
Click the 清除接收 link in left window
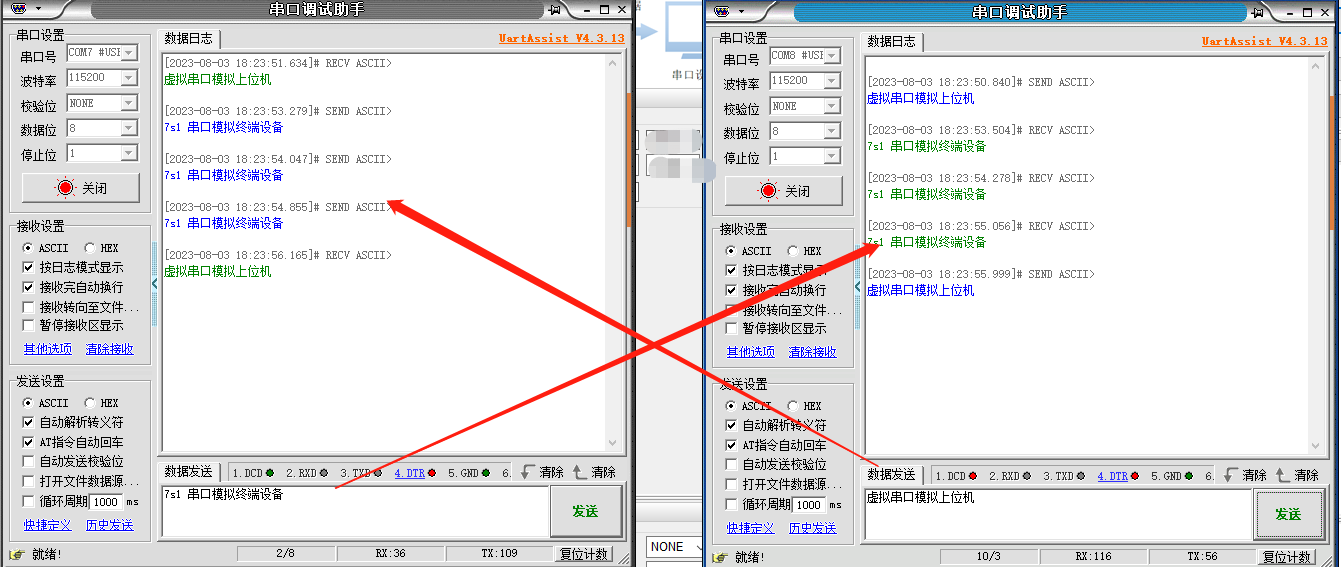109,349
